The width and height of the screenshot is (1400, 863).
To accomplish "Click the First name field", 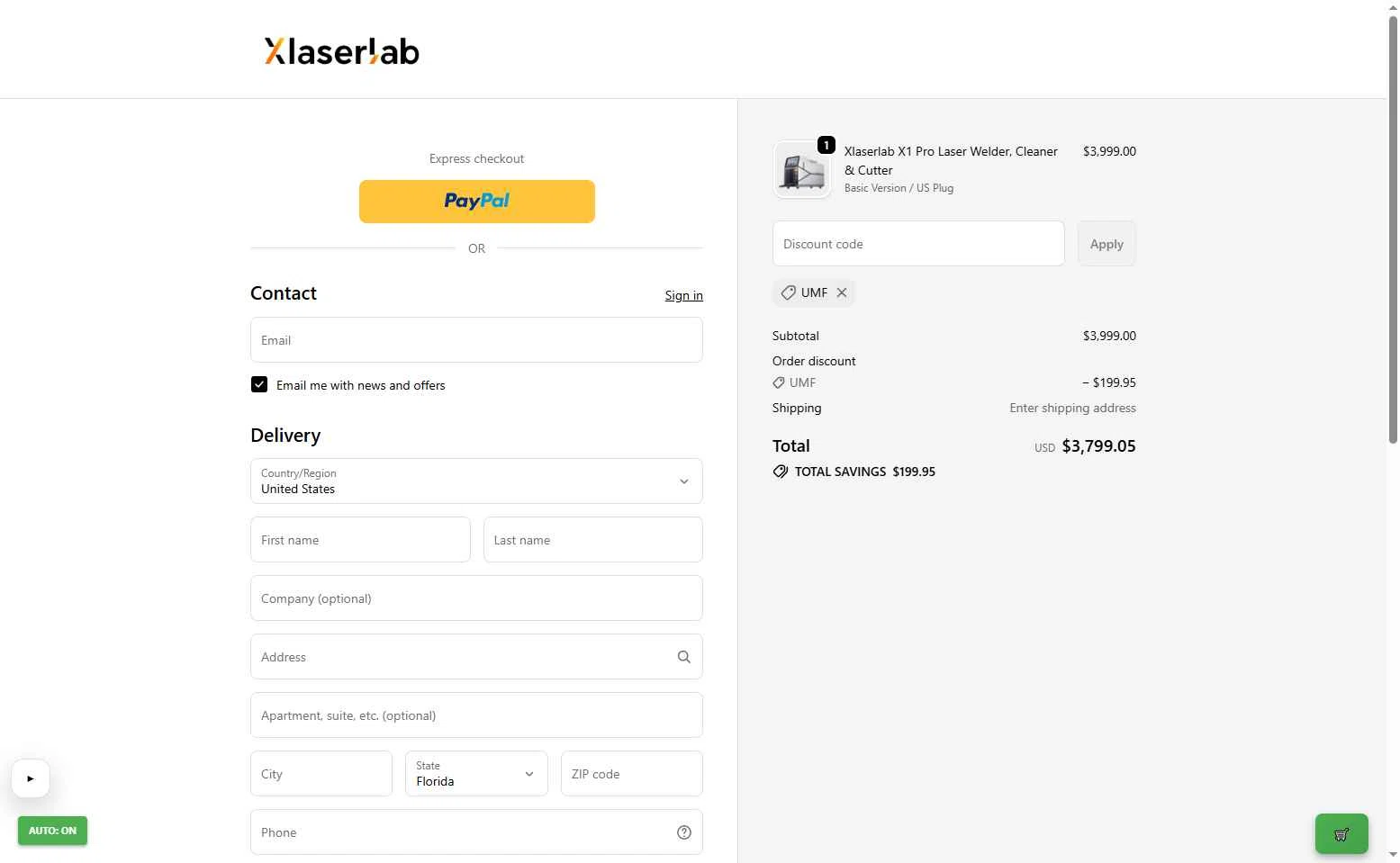I will [x=360, y=540].
